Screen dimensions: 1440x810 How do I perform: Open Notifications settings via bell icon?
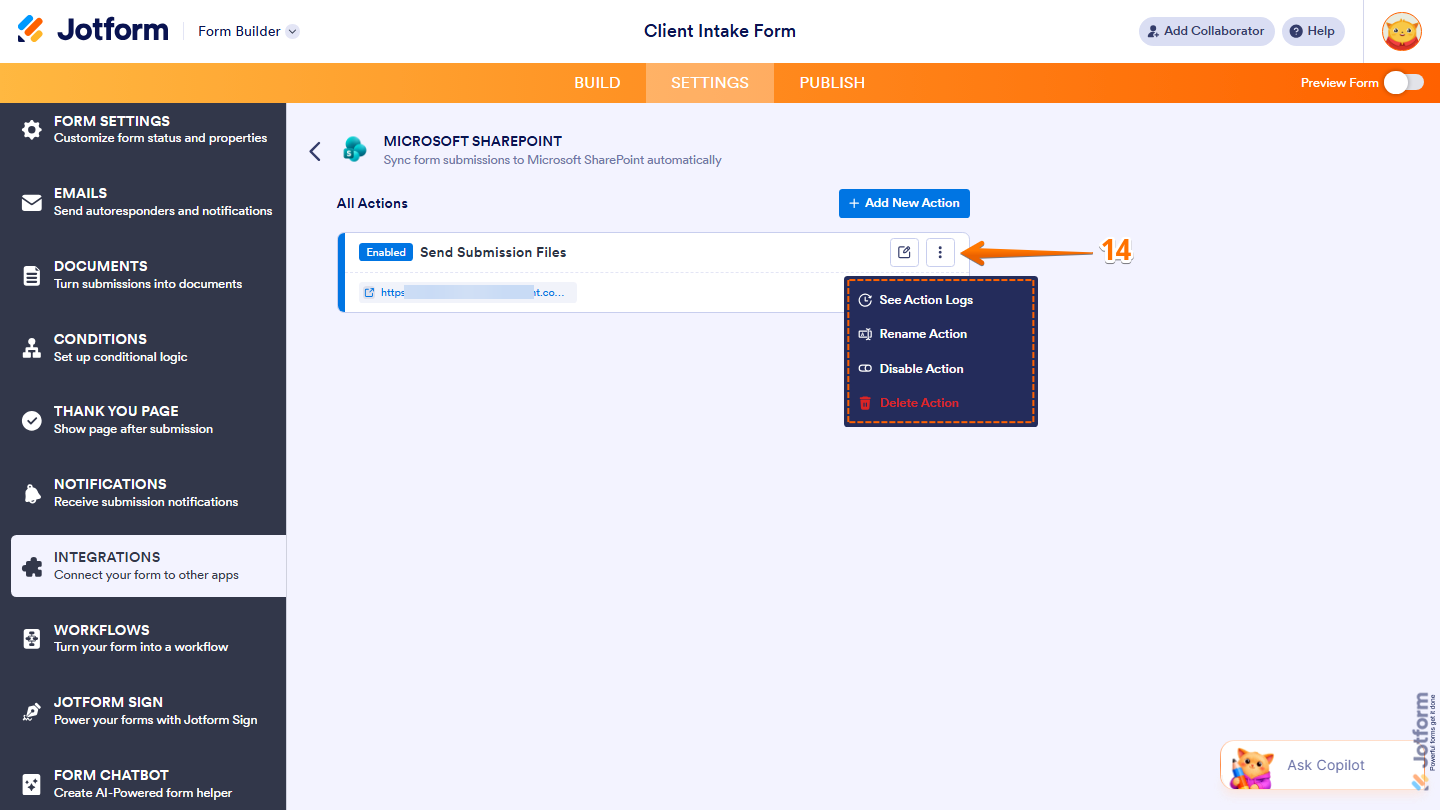[x=31, y=492]
